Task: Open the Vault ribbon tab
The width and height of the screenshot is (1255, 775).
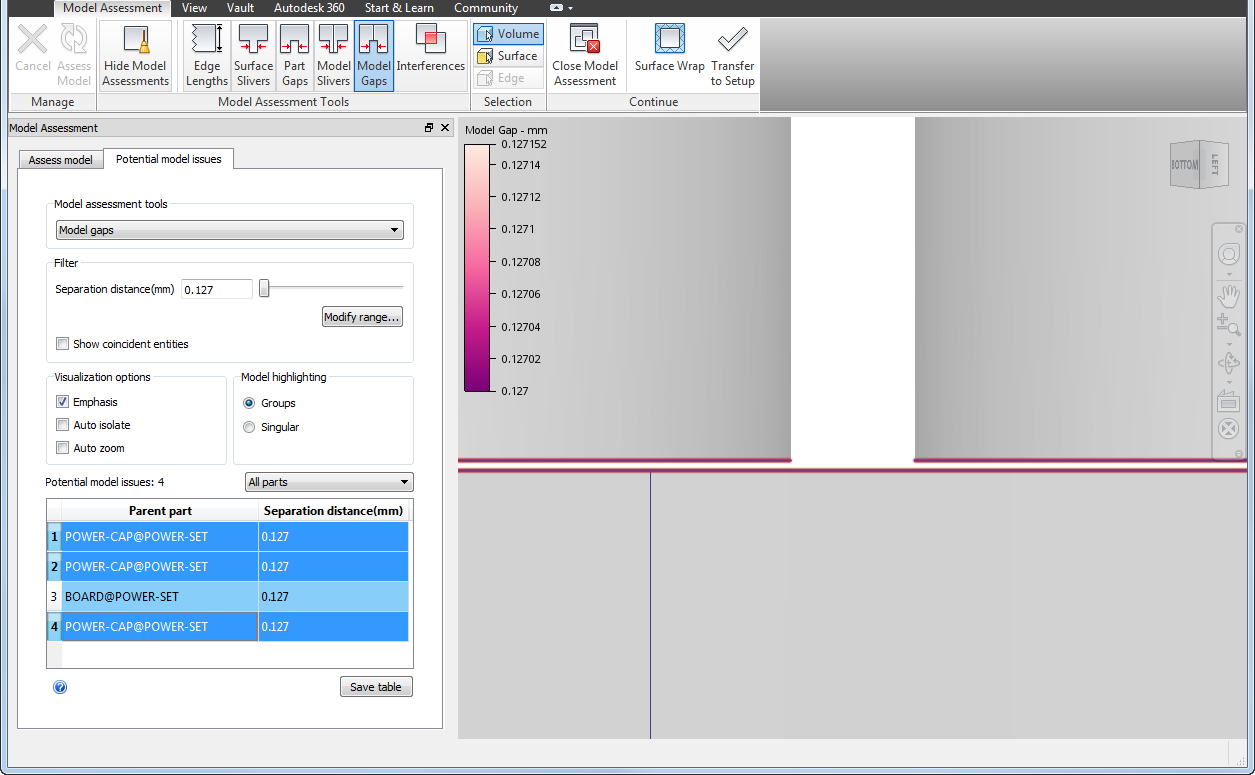Action: (240, 8)
